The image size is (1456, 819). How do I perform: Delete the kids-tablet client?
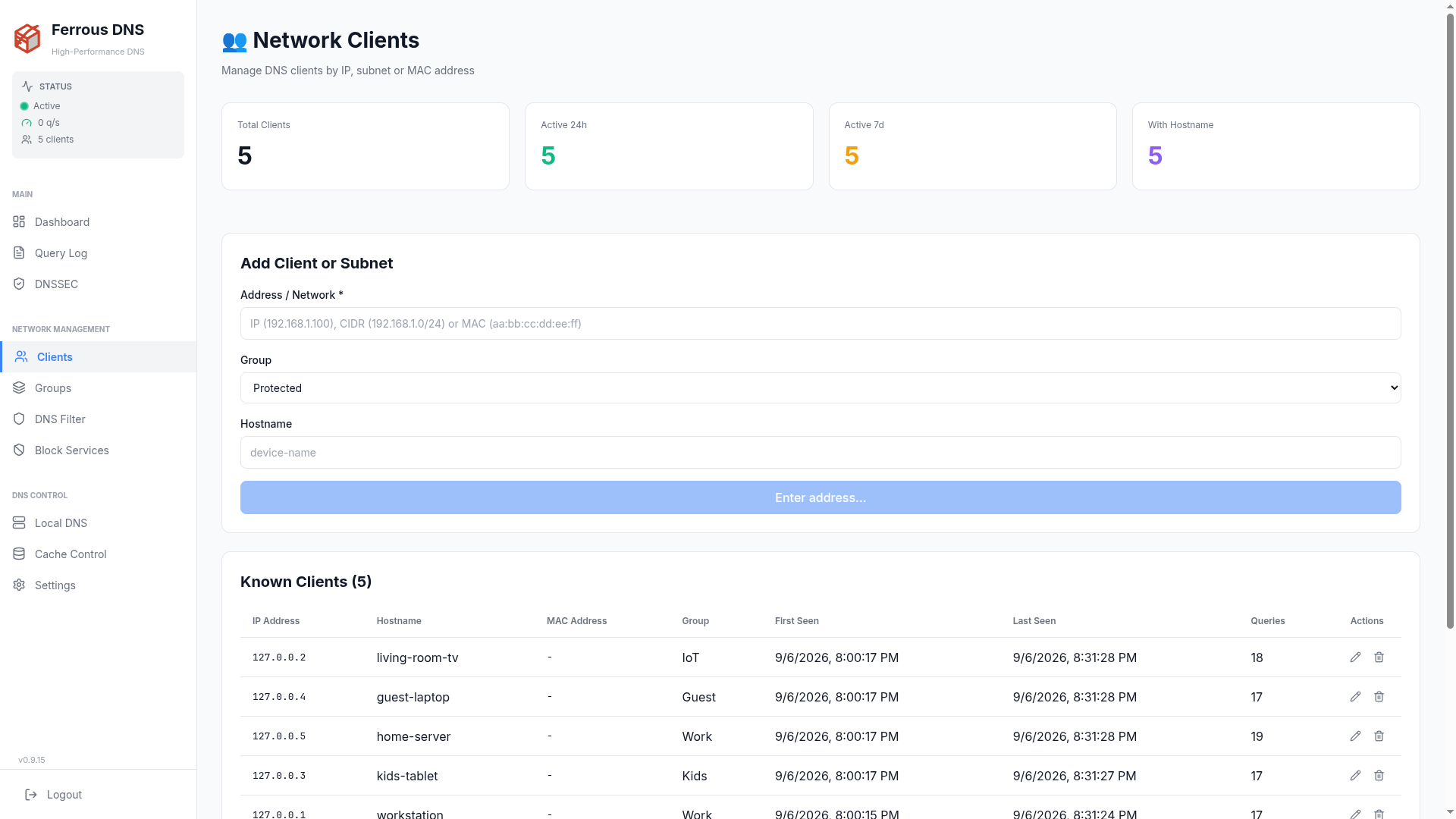pos(1379,776)
